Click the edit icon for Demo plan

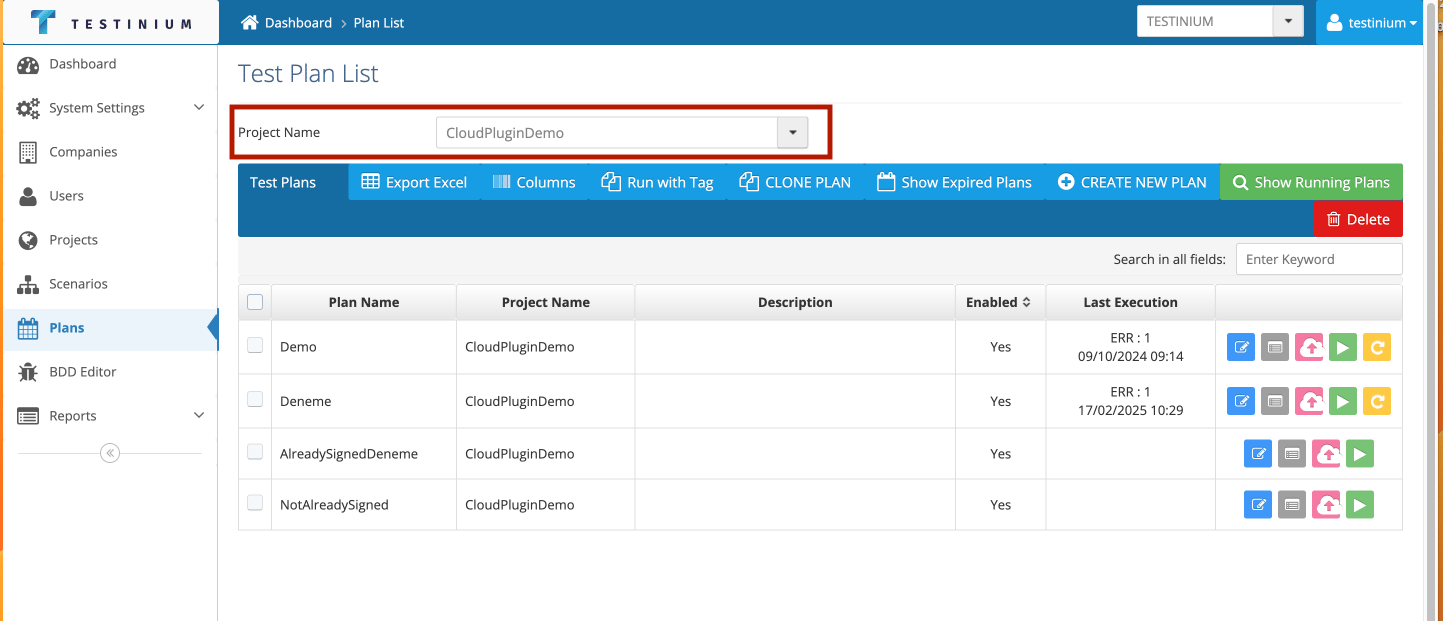pyautogui.click(x=1242, y=347)
